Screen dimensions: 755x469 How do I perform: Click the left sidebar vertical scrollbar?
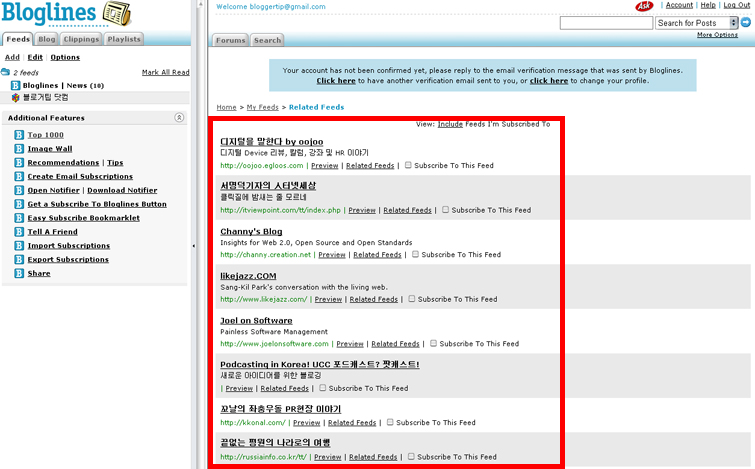201,234
